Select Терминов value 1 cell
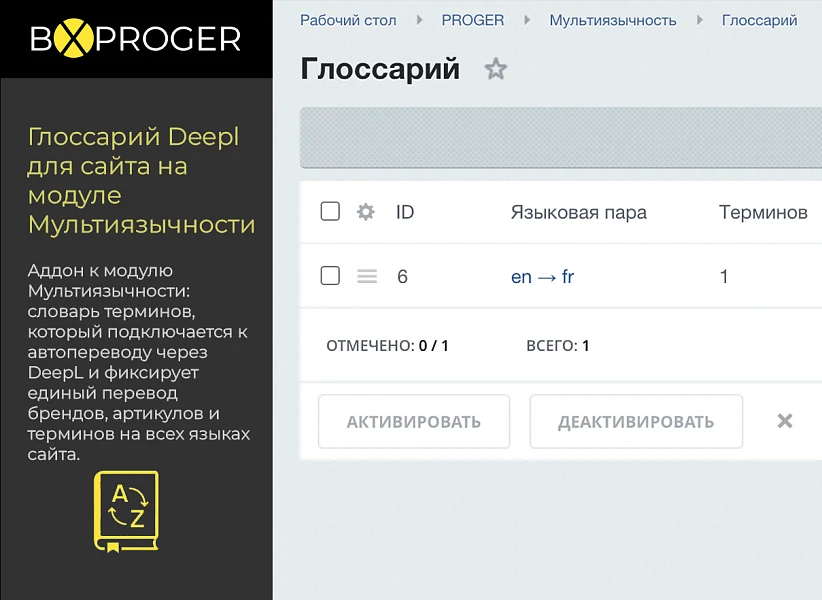 [x=724, y=276]
